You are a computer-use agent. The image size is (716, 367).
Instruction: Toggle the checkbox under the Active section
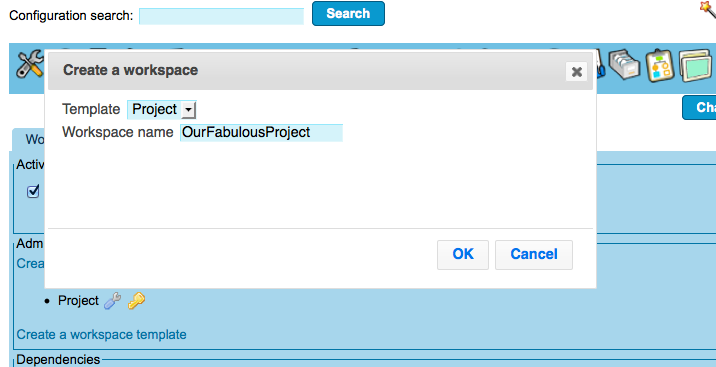pos(33,191)
